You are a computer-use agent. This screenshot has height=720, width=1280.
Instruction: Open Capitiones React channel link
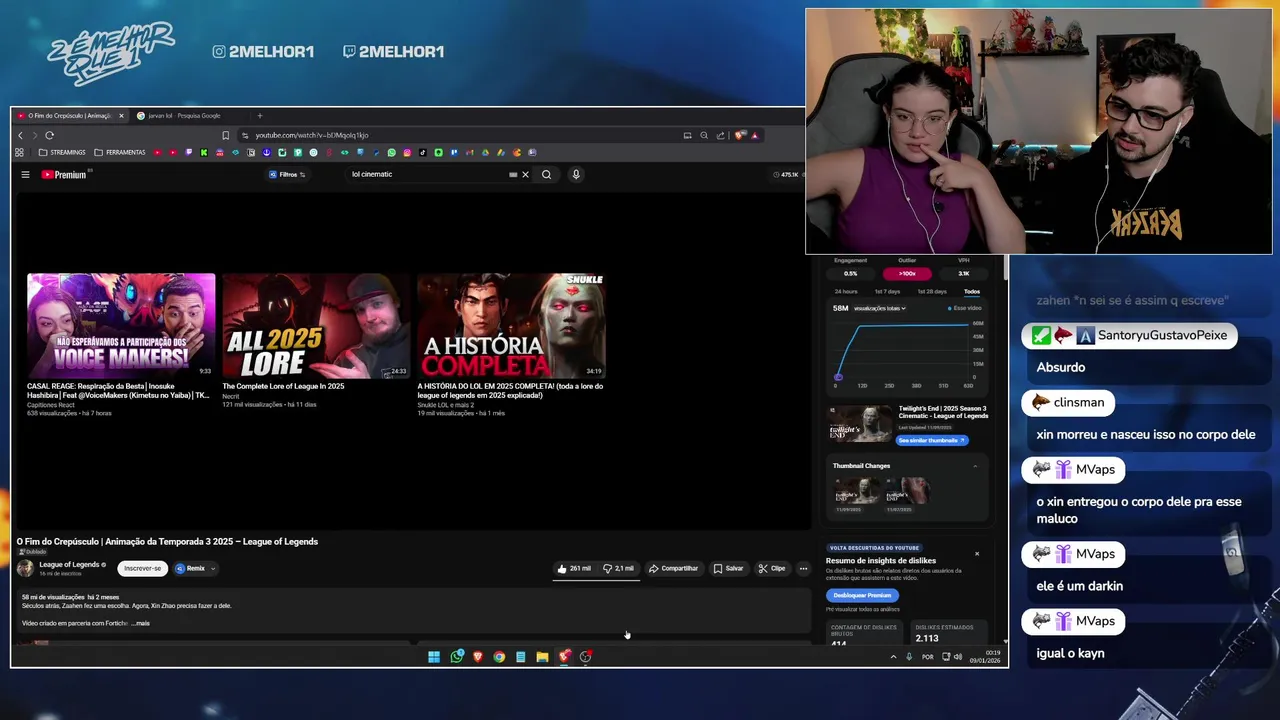[50, 405]
